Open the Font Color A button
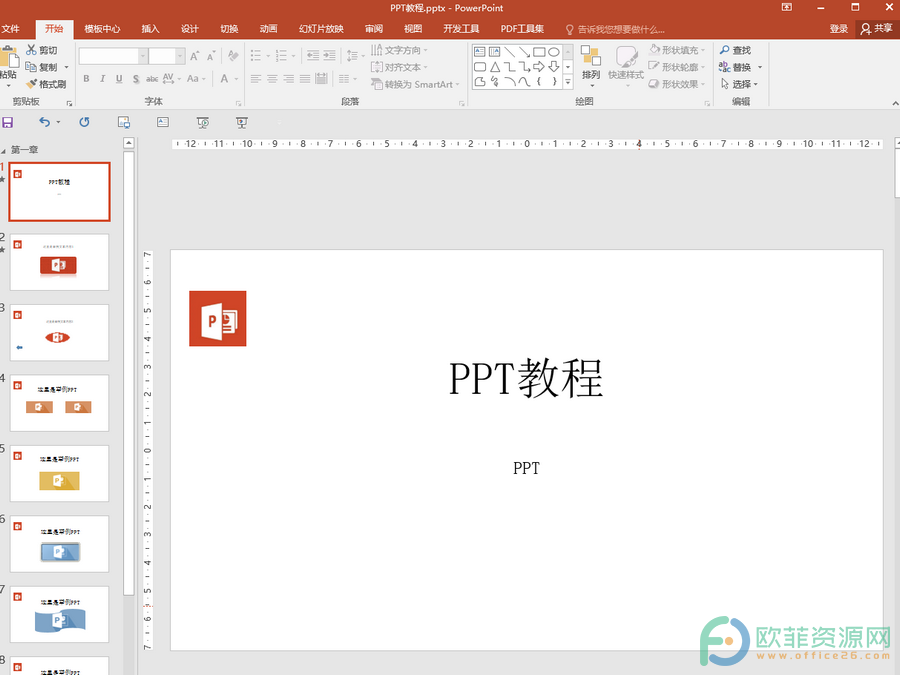Screen dimensions: 900x675 tap(224, 79)
